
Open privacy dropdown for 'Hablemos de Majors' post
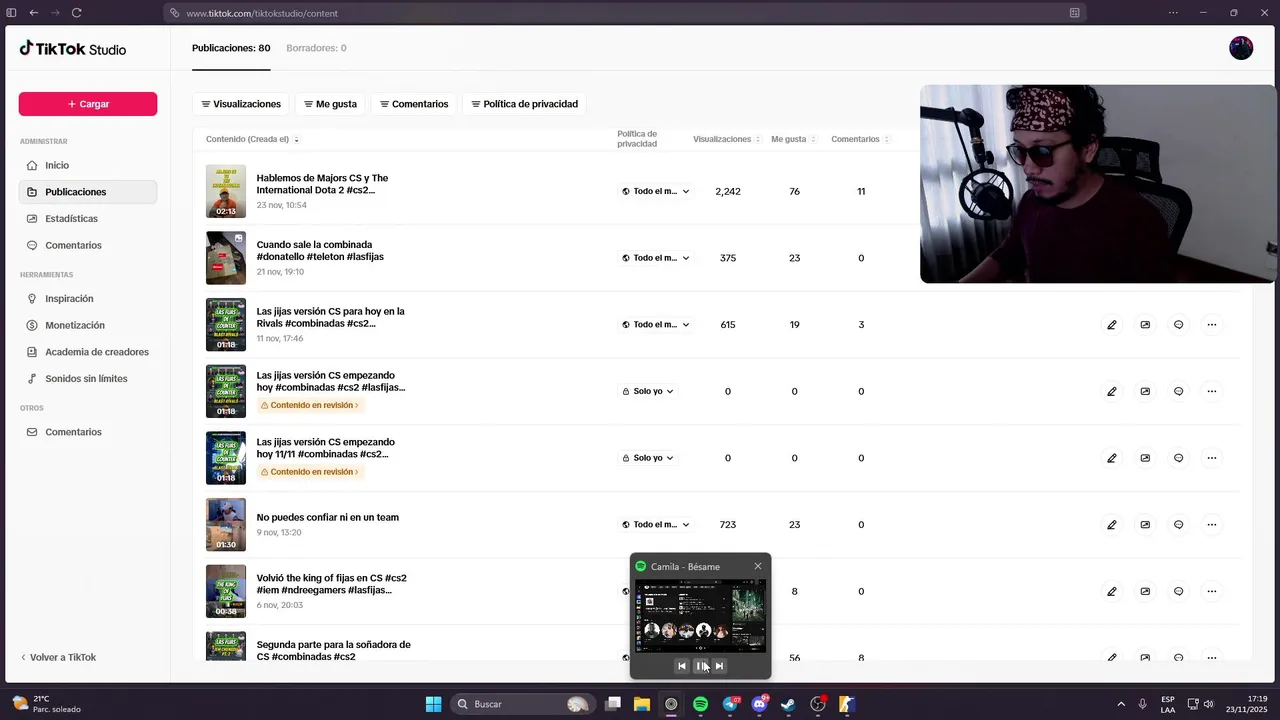click(656, 191)
